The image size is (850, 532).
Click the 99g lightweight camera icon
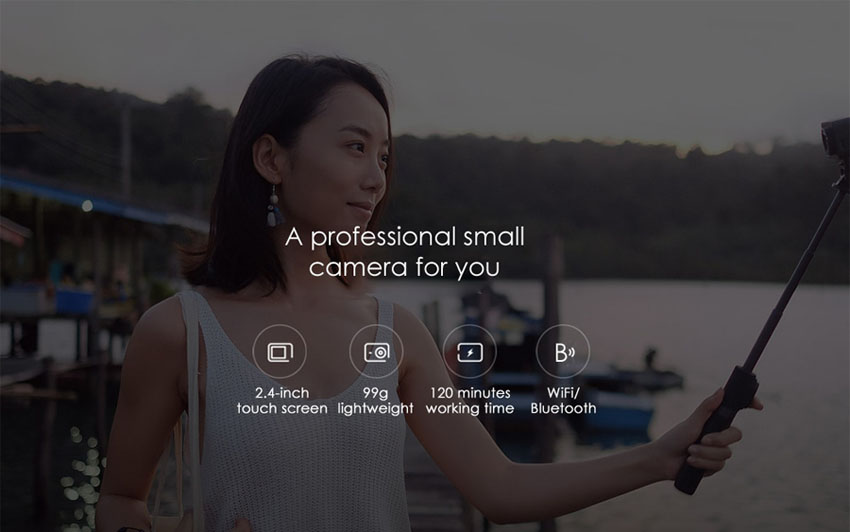tap(375, 352)
